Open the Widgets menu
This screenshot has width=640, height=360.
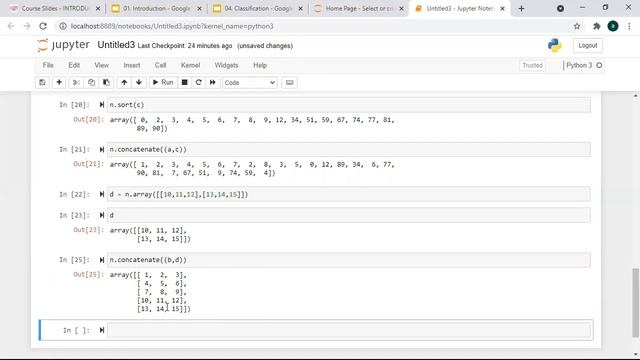coord(227,65)
